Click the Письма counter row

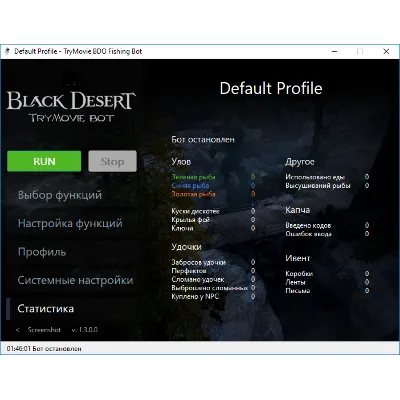click(327, 291)
